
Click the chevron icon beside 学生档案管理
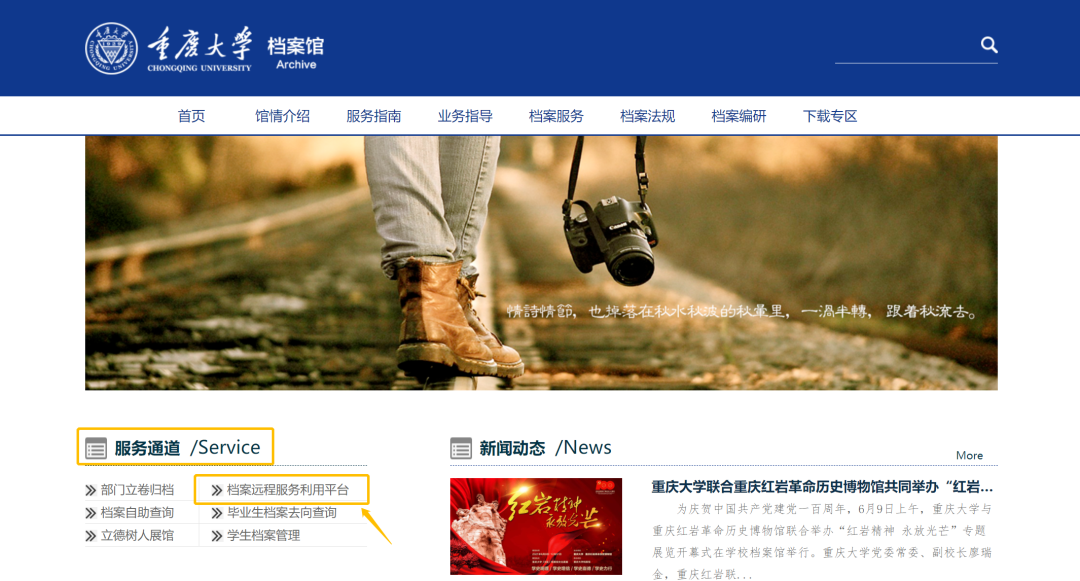pyautogui.click(x=217, y=536)
